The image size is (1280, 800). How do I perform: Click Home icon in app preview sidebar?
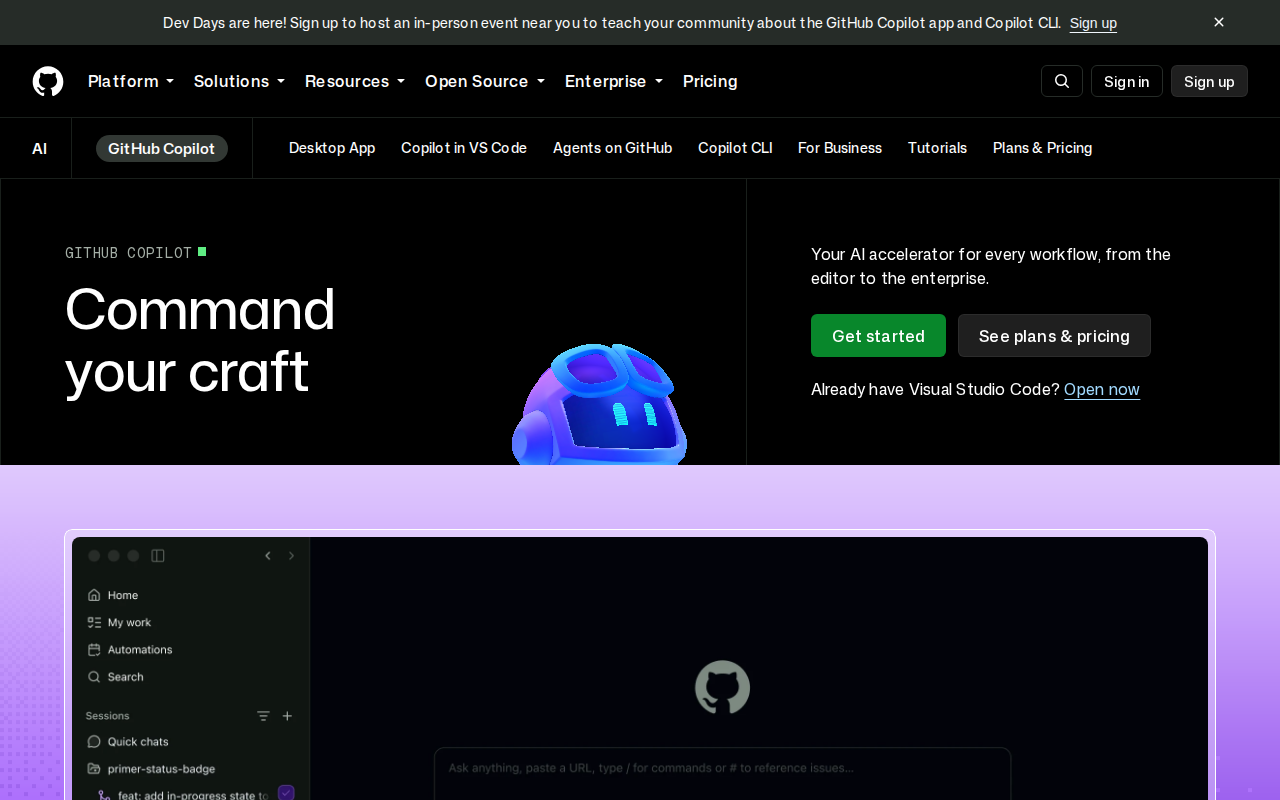pyautogui.click(x=94, y=595)
